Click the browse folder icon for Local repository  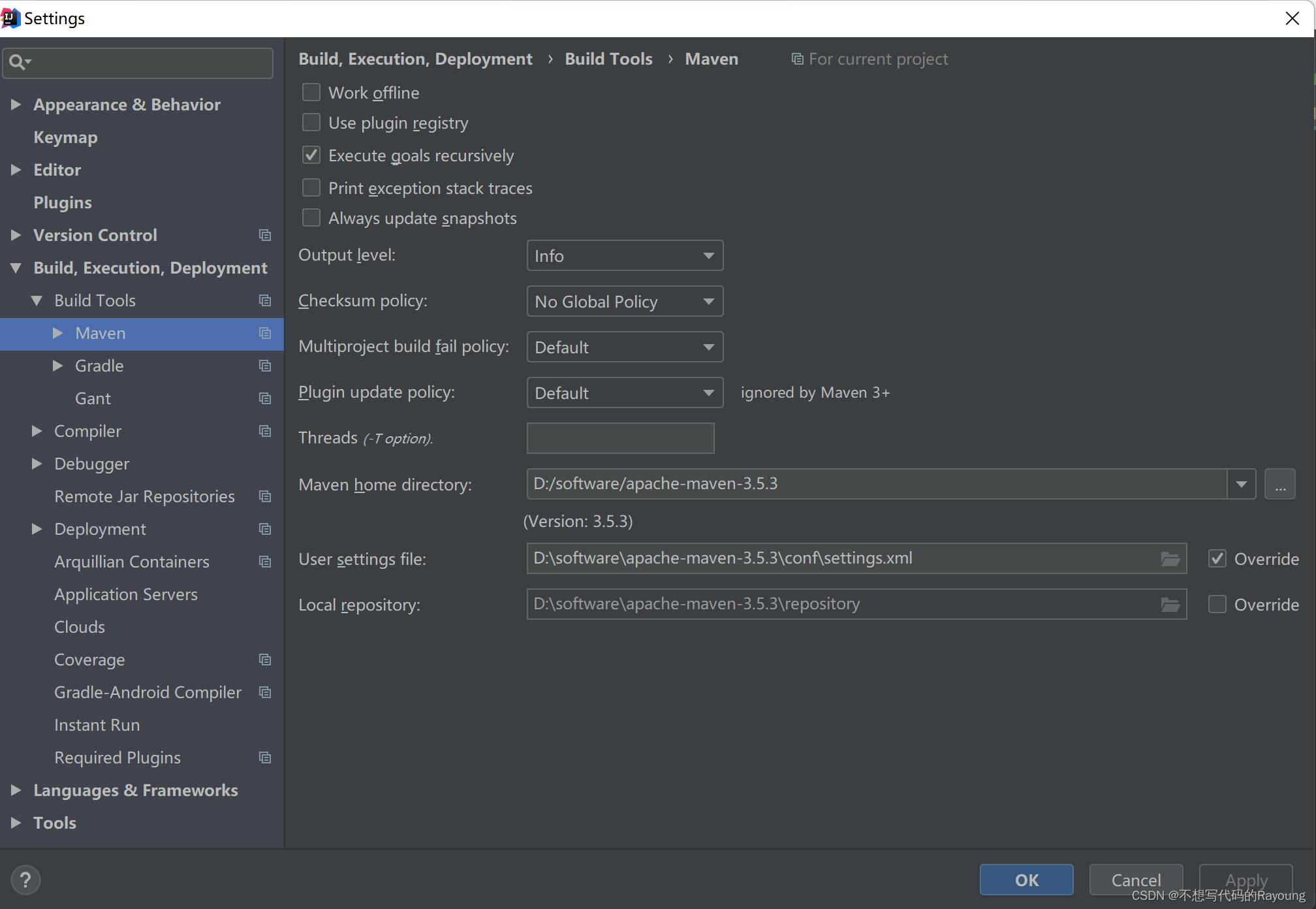[x=1171, y=603]
